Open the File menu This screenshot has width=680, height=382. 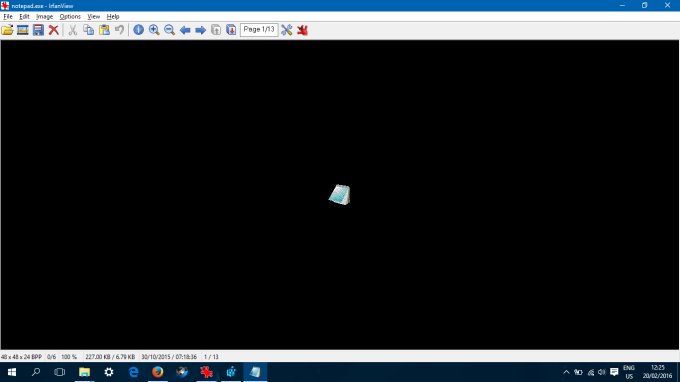8,16
